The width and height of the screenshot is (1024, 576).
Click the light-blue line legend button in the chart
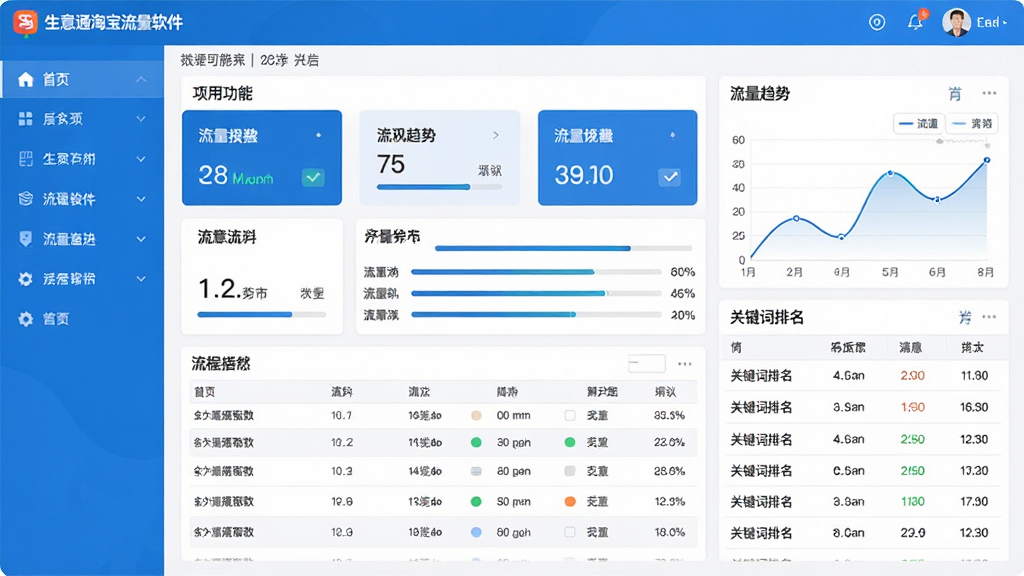(972, 123)
